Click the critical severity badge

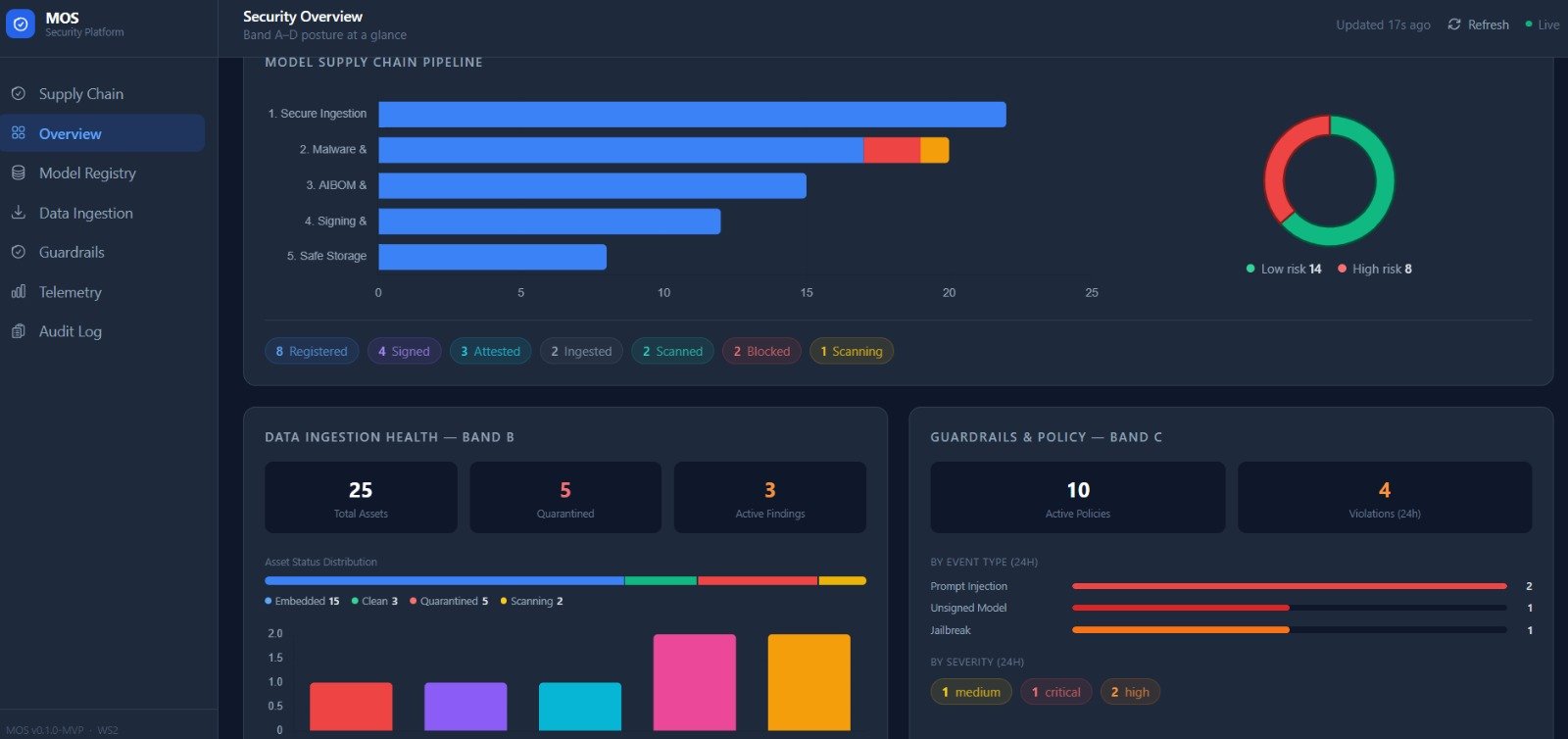click(1055, 692)
